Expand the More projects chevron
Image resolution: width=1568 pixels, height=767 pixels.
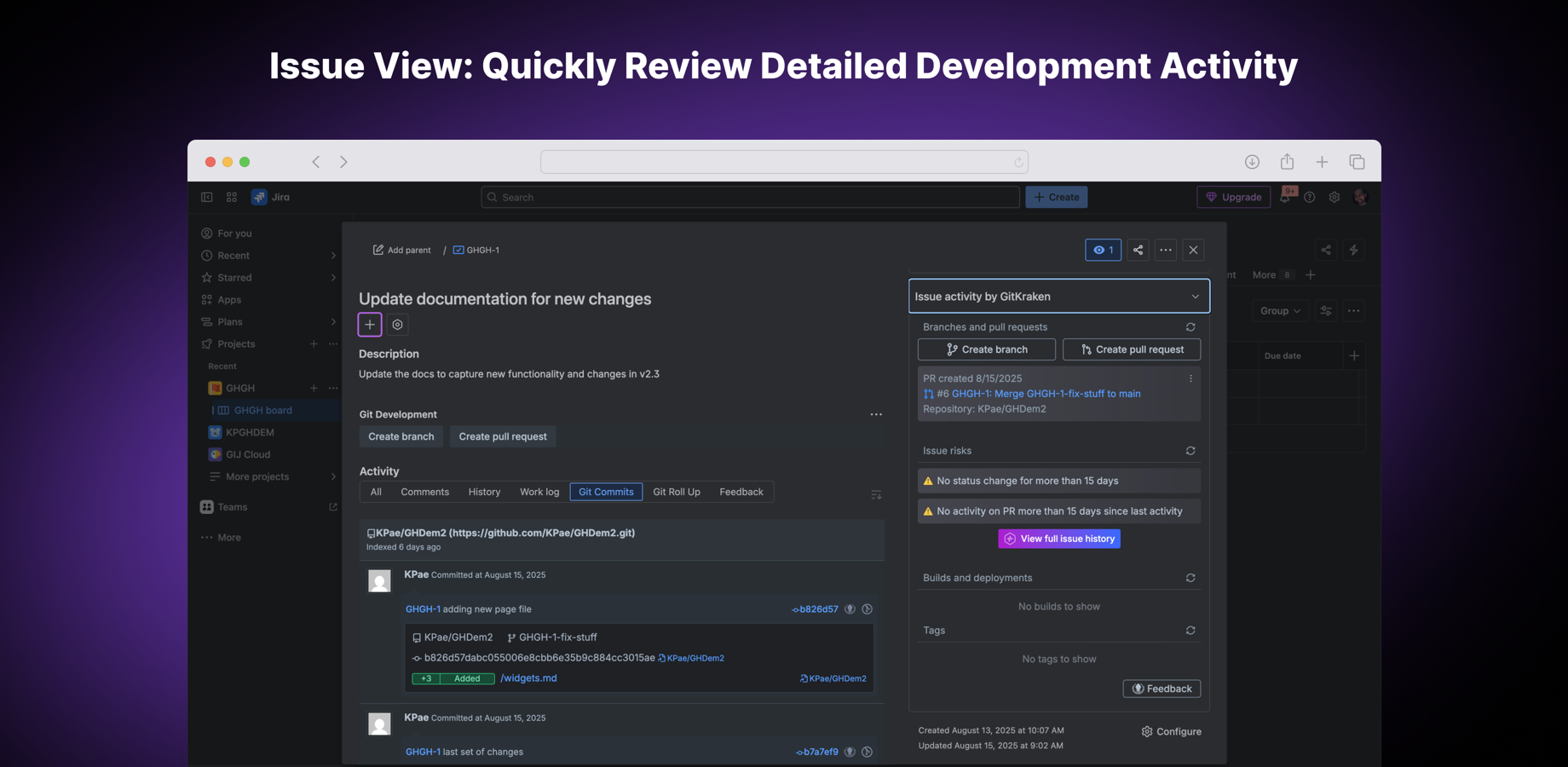(333, 477)
